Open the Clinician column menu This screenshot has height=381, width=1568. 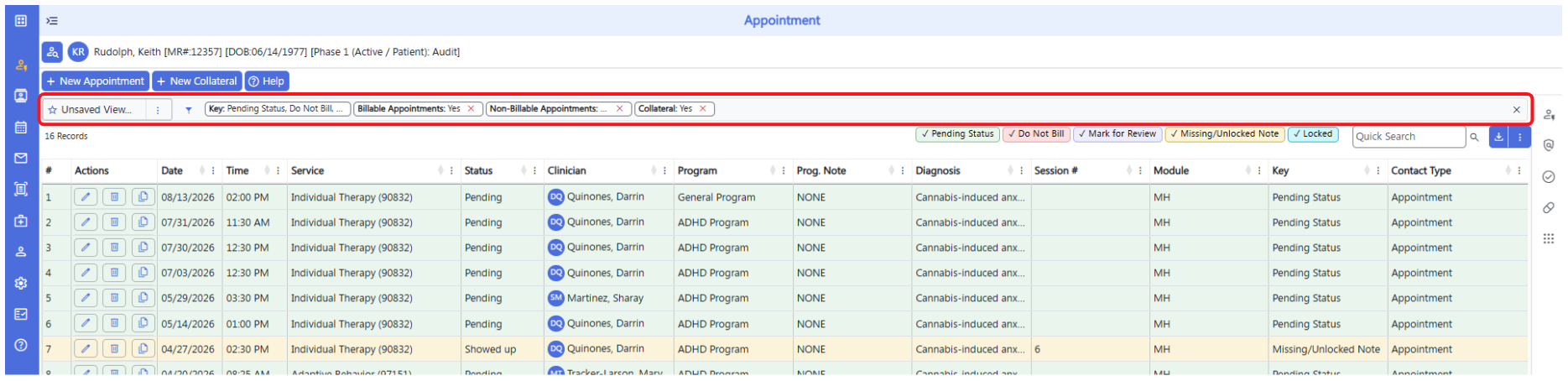665,170
